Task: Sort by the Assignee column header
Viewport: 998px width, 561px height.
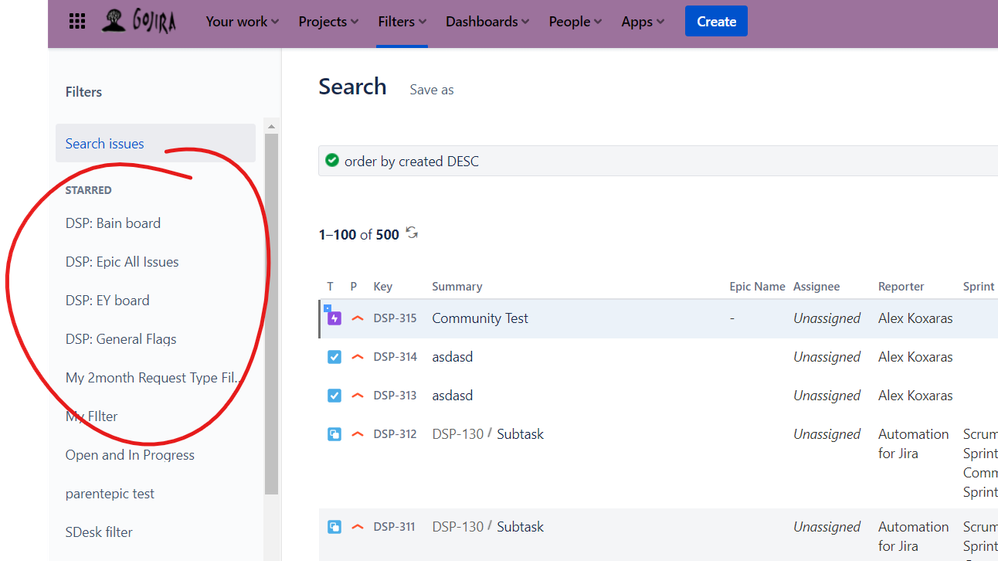Action: [x=816, y=287]
